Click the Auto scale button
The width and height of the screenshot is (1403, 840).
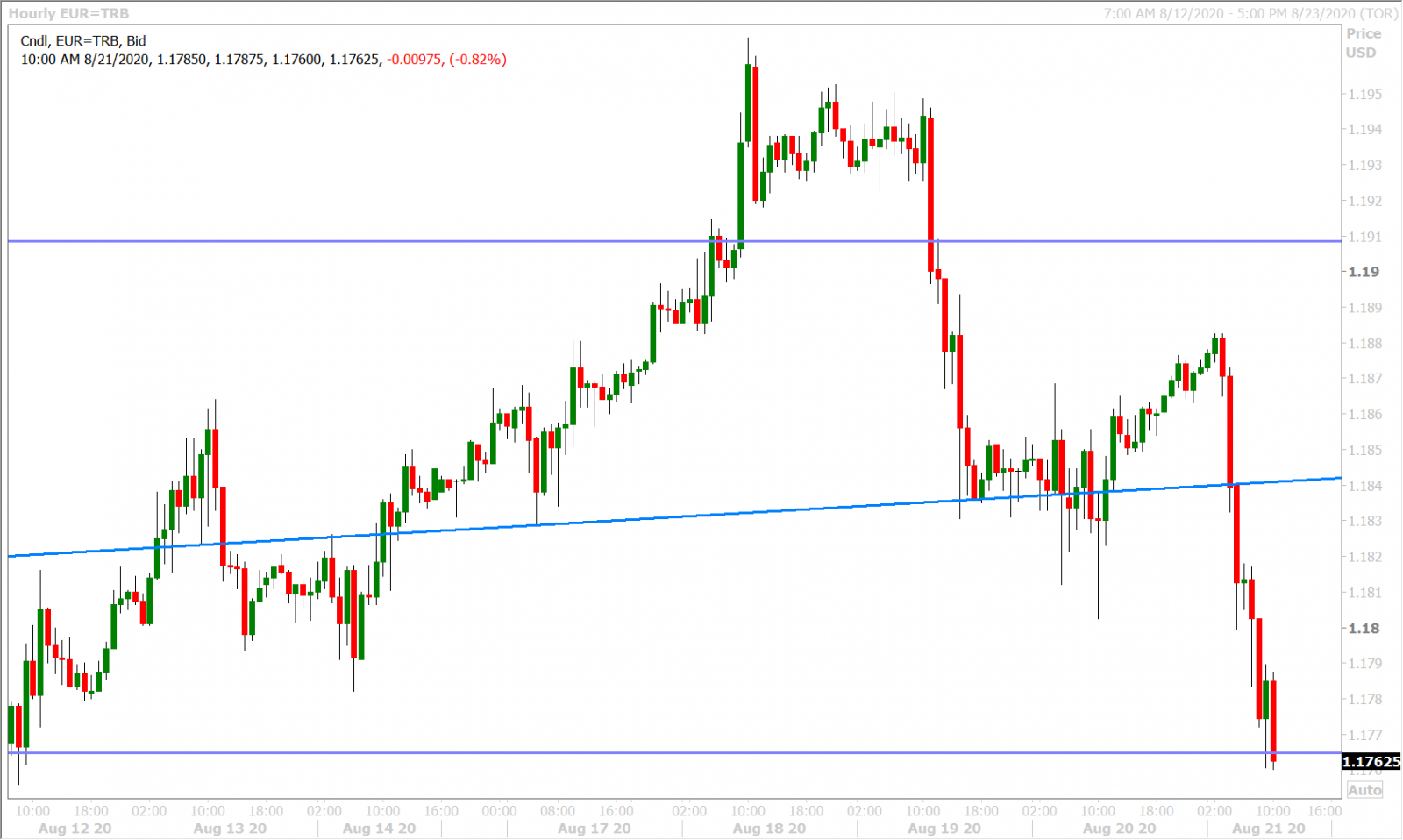click(x=1364, y=790)
